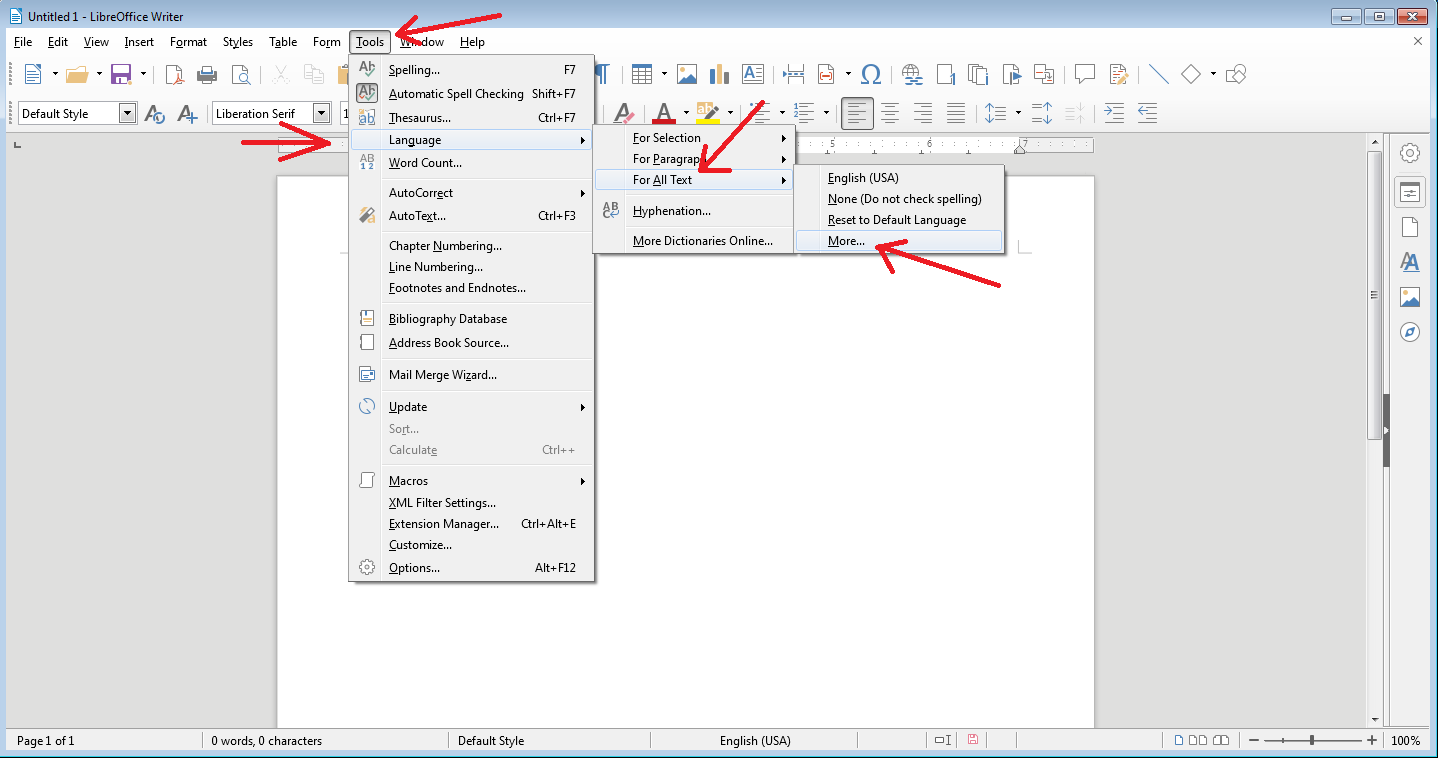Image resolution: width=1438 pixels, height=758 pixels.
Task: Click the Insert Field icon
Action: click(x=826, y=74)
